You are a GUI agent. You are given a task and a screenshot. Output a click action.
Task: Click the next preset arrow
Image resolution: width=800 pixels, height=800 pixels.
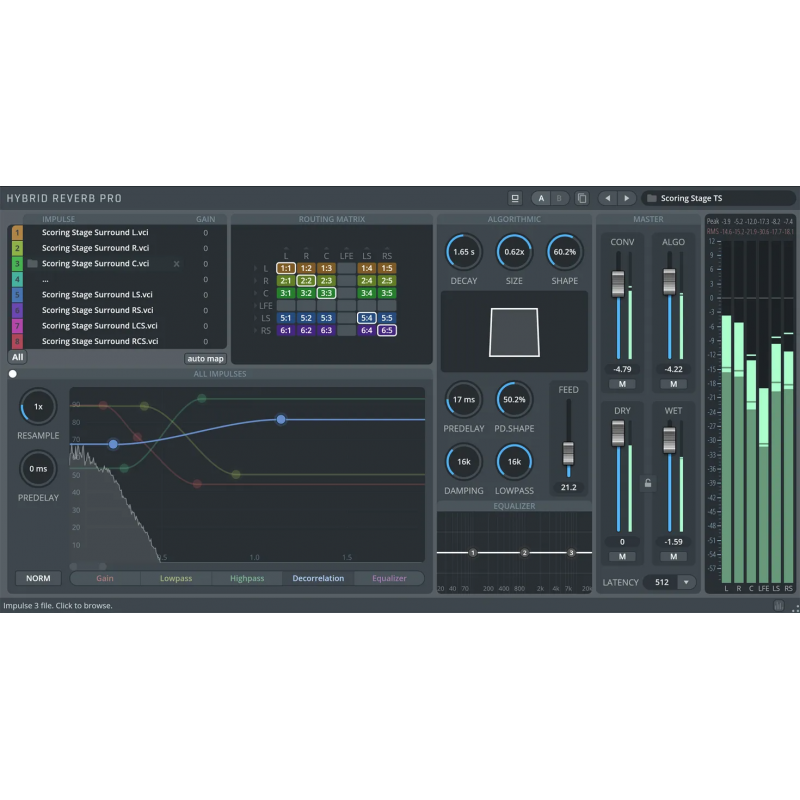[x=626, y=198]
